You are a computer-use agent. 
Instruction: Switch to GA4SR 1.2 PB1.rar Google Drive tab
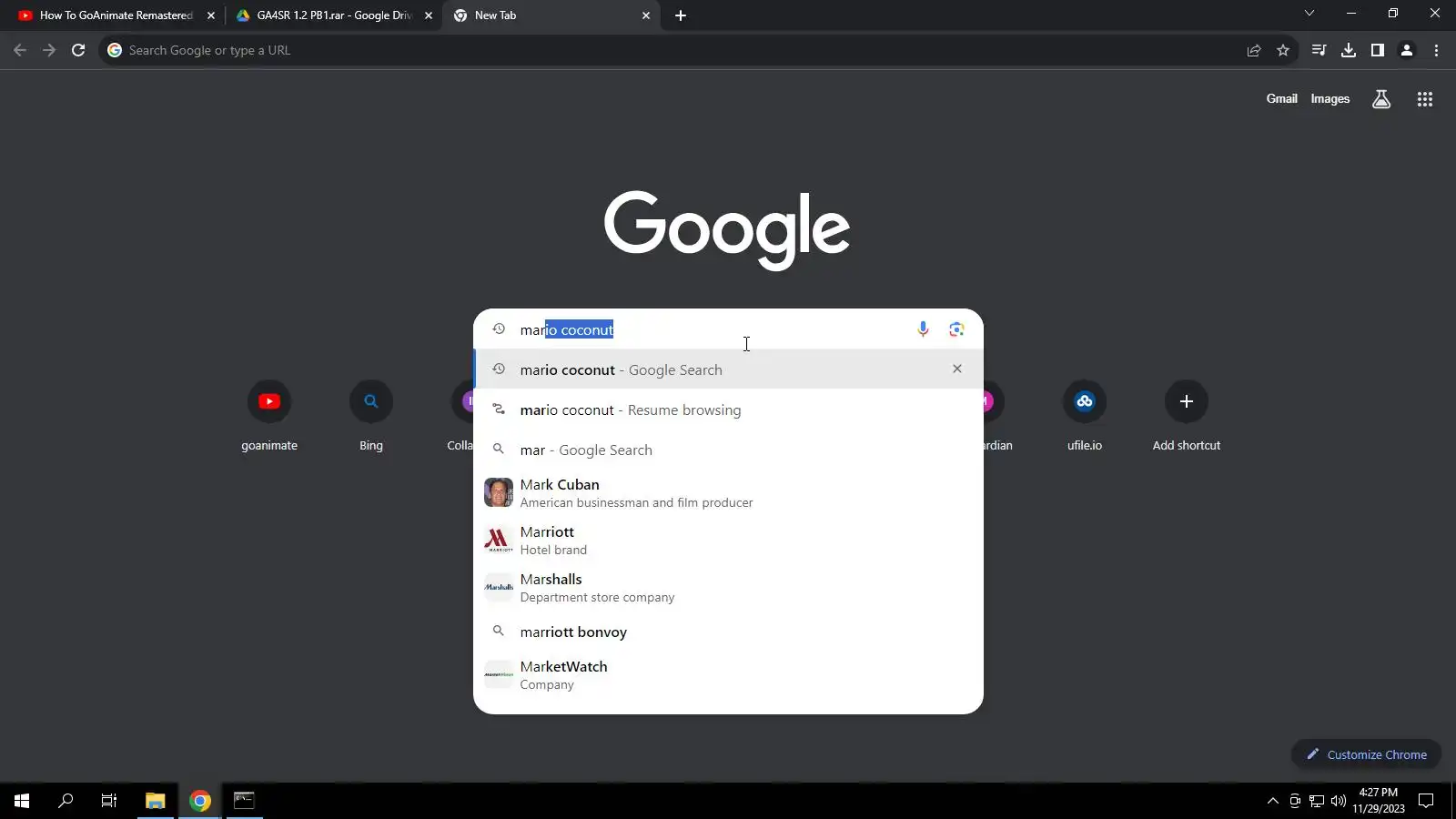(x=334, y=15)
